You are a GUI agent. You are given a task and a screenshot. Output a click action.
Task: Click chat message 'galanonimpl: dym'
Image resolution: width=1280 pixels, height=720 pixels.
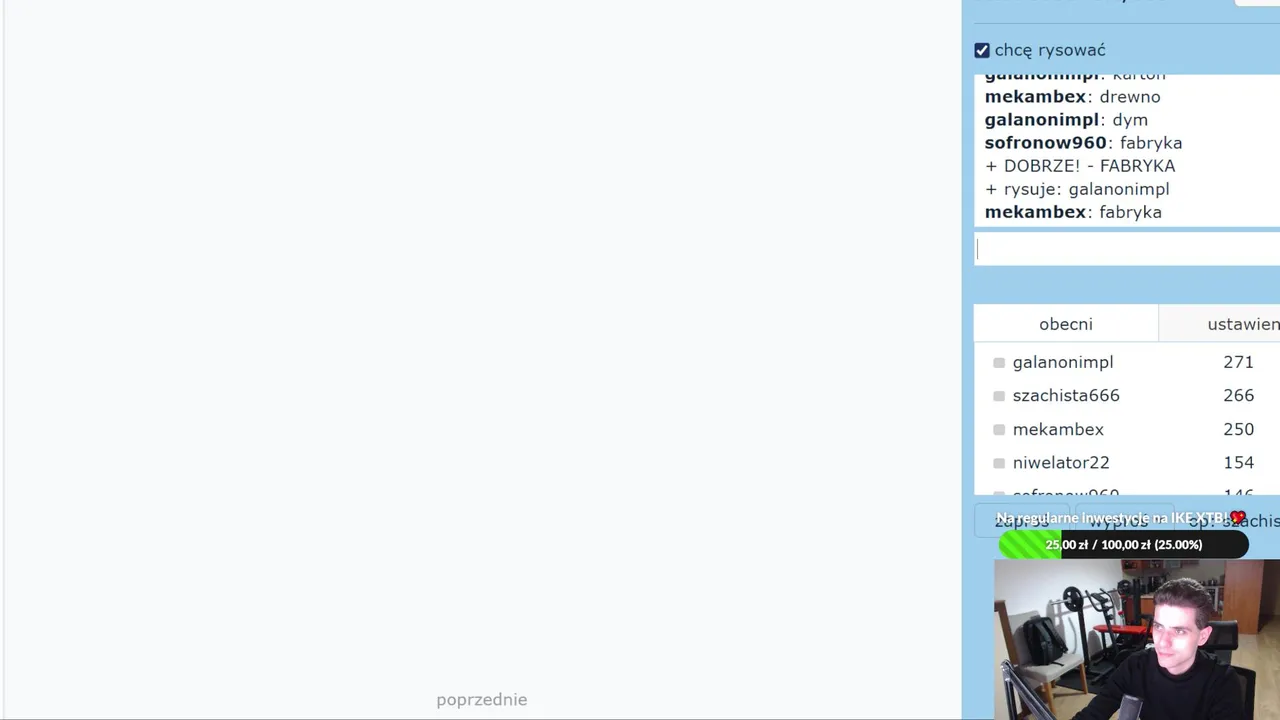1066,120
